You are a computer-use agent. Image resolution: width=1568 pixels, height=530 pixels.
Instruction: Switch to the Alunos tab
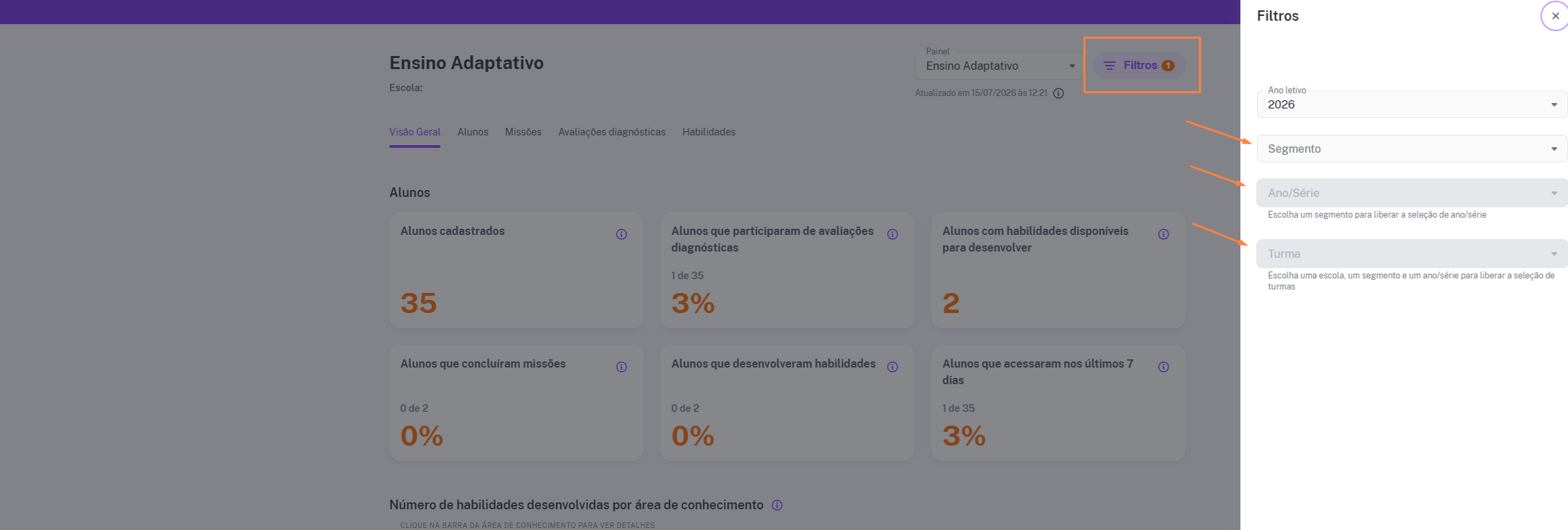[x=473, y=132]
